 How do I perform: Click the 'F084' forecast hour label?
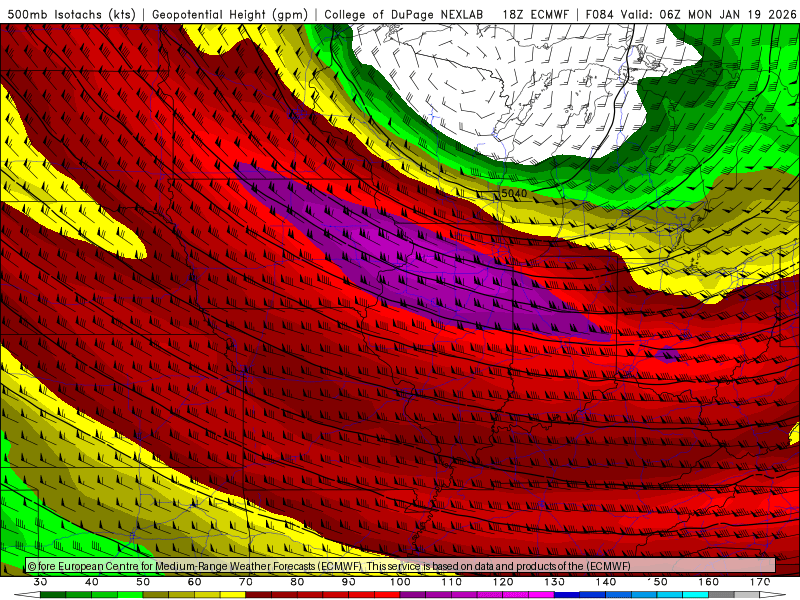coord(599,15)
